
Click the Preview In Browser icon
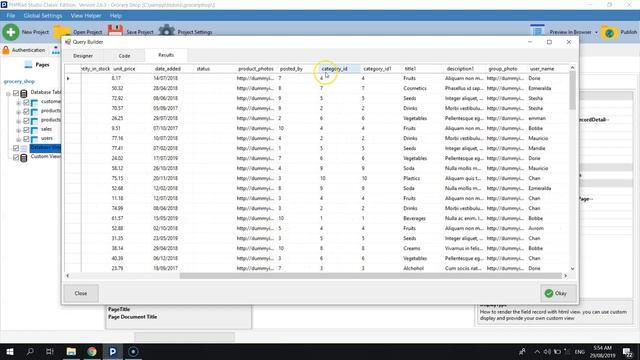click(537, 31)
